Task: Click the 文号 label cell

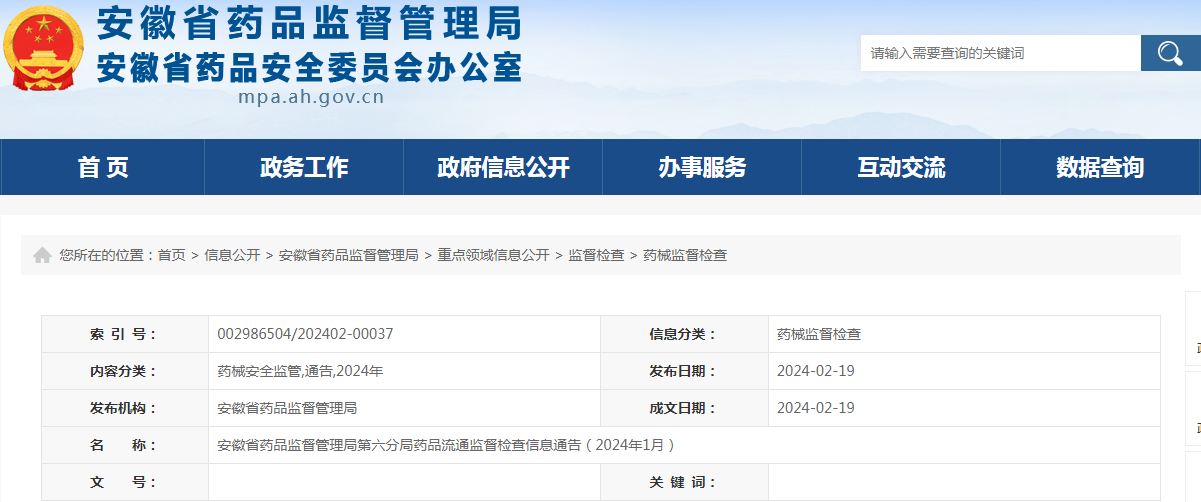Action: point(125,482)
